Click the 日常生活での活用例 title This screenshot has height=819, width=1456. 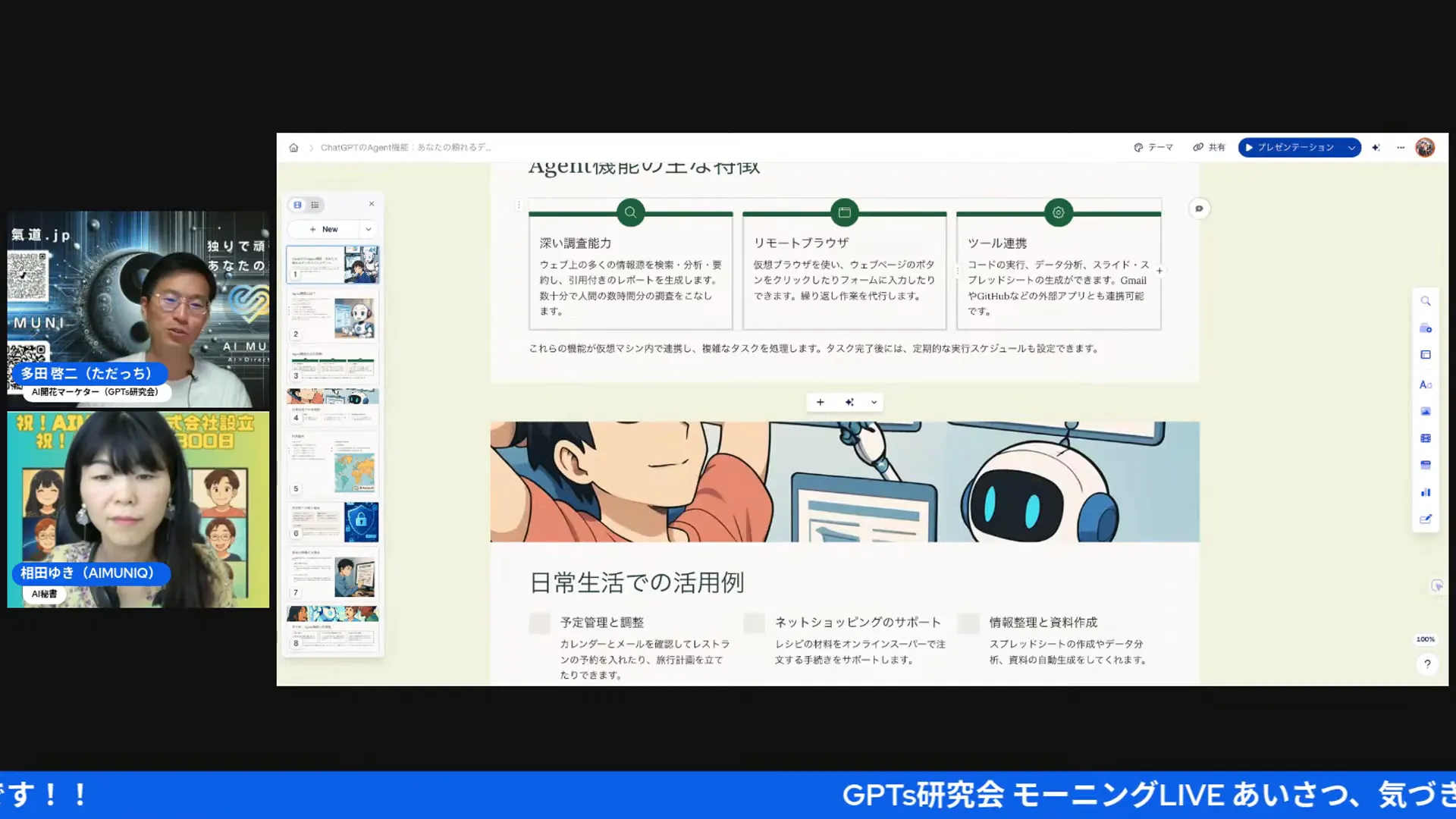pyautogui.click(x=637, y=582)
